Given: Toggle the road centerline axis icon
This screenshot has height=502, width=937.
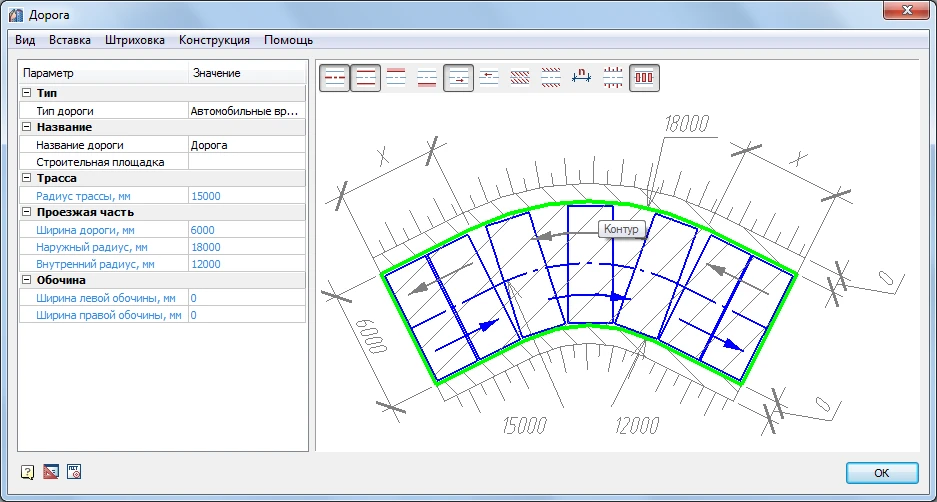Looking at the screenshot, I should click(334, 78).
